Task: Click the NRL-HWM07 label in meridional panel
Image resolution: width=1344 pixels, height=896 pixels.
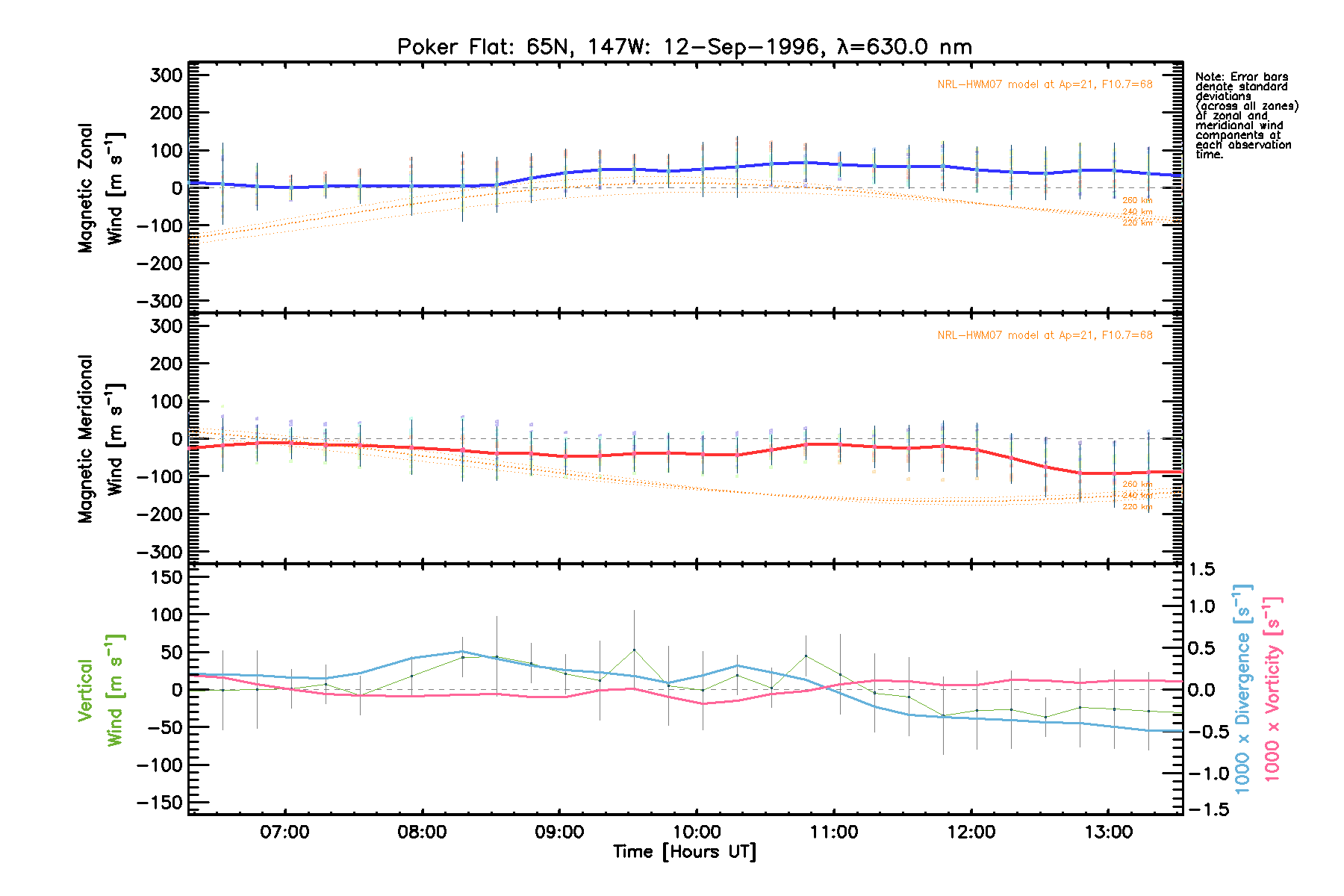Action: pyautogui.click(x=1045, y=335)
